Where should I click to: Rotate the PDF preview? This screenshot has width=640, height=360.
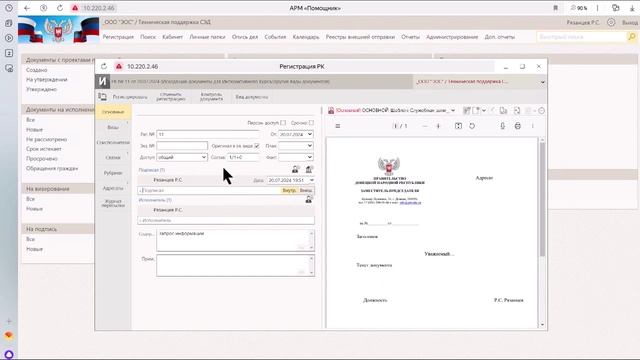(x=472, y=126)
